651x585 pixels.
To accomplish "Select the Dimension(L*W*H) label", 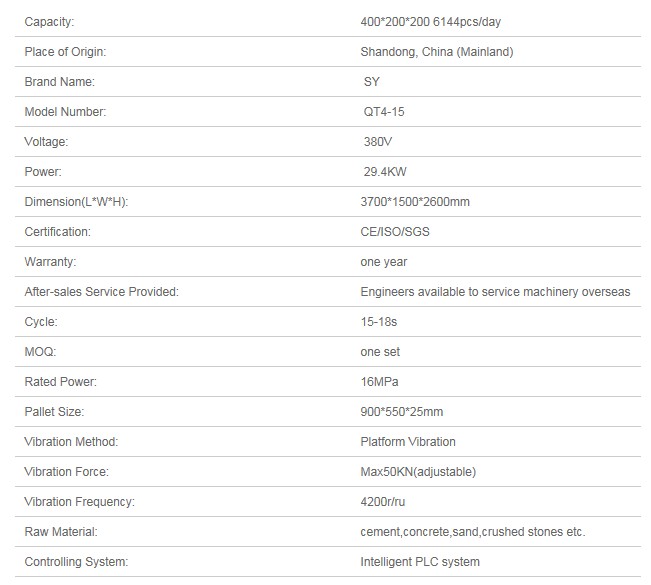I will pos(76,202).
